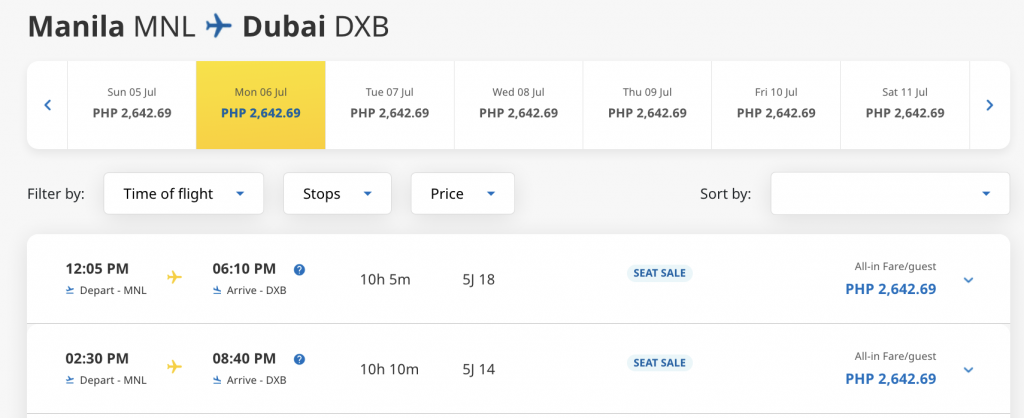Click arrival icon beside Arrive - DXB 06:10 PM
Image resolution: width=1024 pixels, height=418 pixels.
tap(217, 291)
